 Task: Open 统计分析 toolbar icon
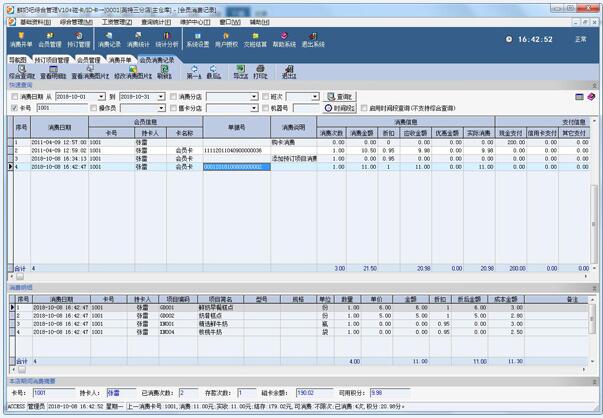pyautogui.click(x=167, y=40)
